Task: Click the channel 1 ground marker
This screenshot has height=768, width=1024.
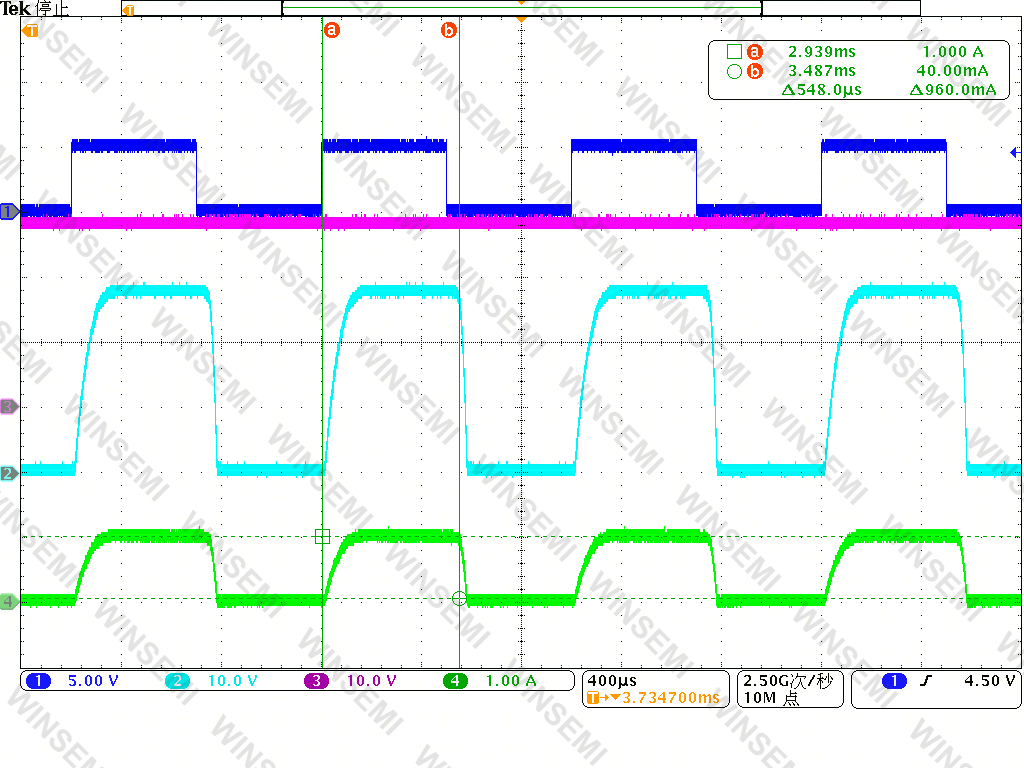Action: pos(9,212)
